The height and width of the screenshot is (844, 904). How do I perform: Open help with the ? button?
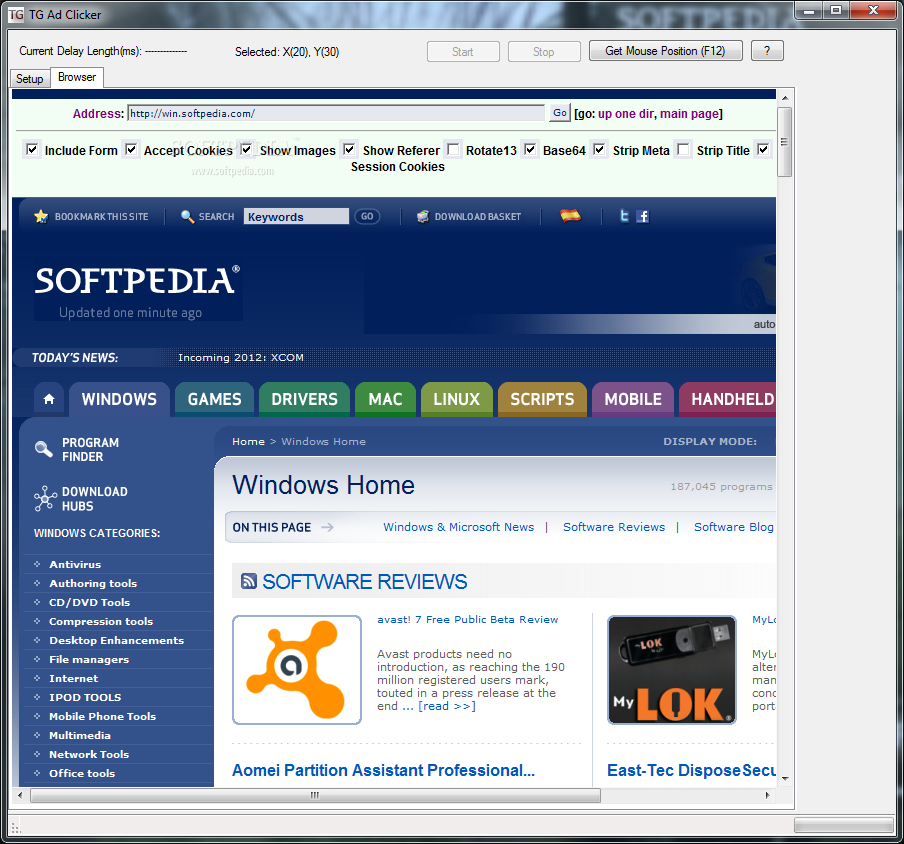pyautogui.click(x=767, y=51)
